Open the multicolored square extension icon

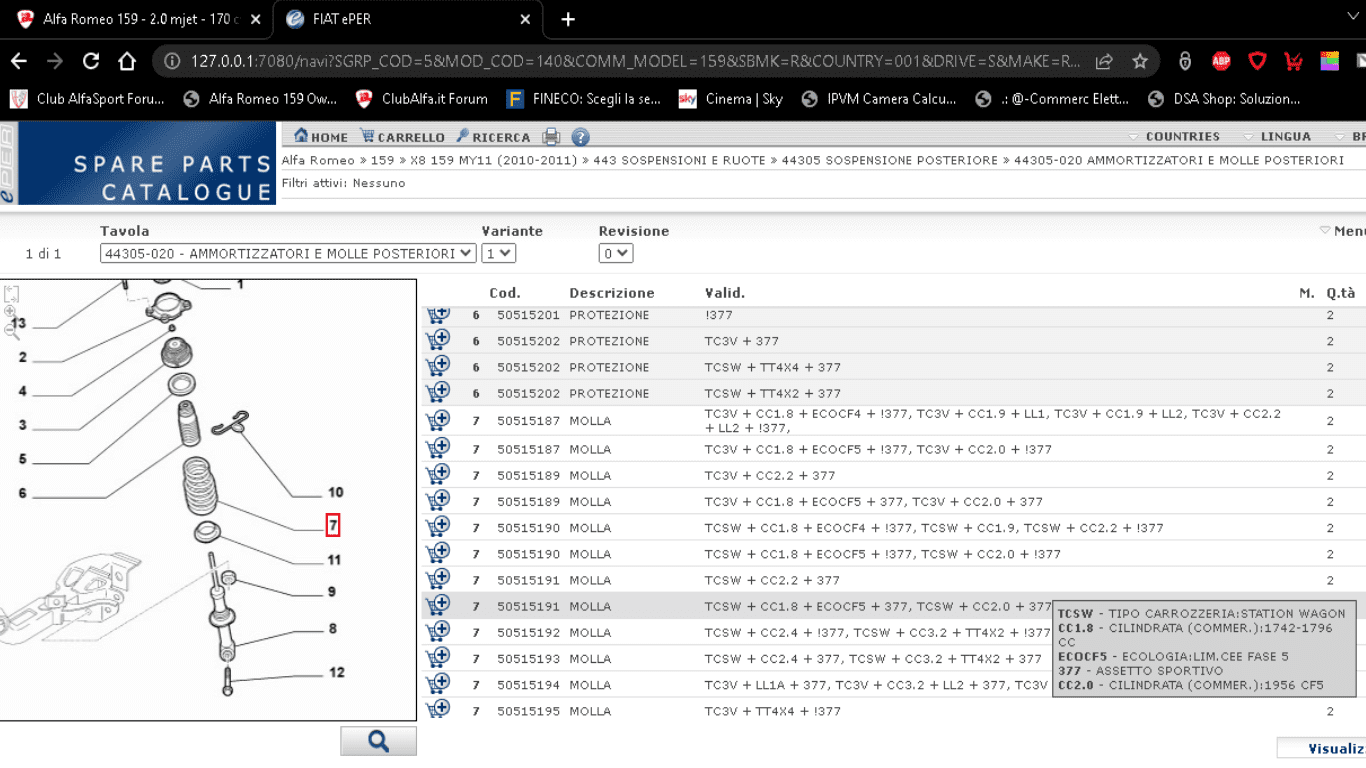coord(1329,61)
